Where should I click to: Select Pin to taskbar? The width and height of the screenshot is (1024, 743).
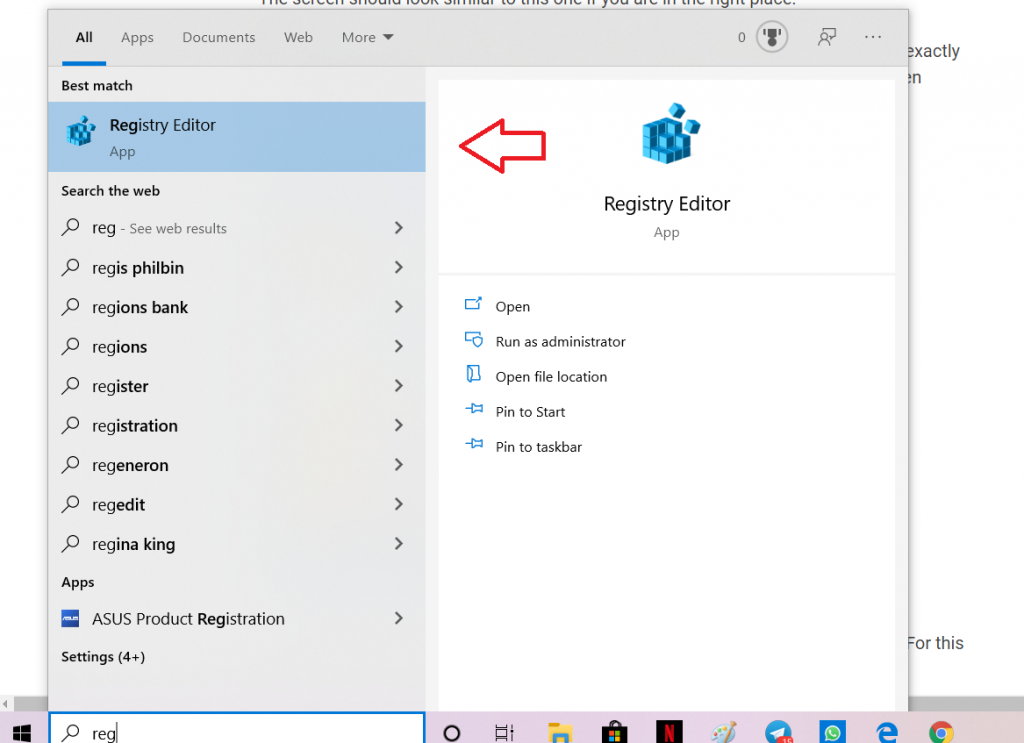coord(539,447)
